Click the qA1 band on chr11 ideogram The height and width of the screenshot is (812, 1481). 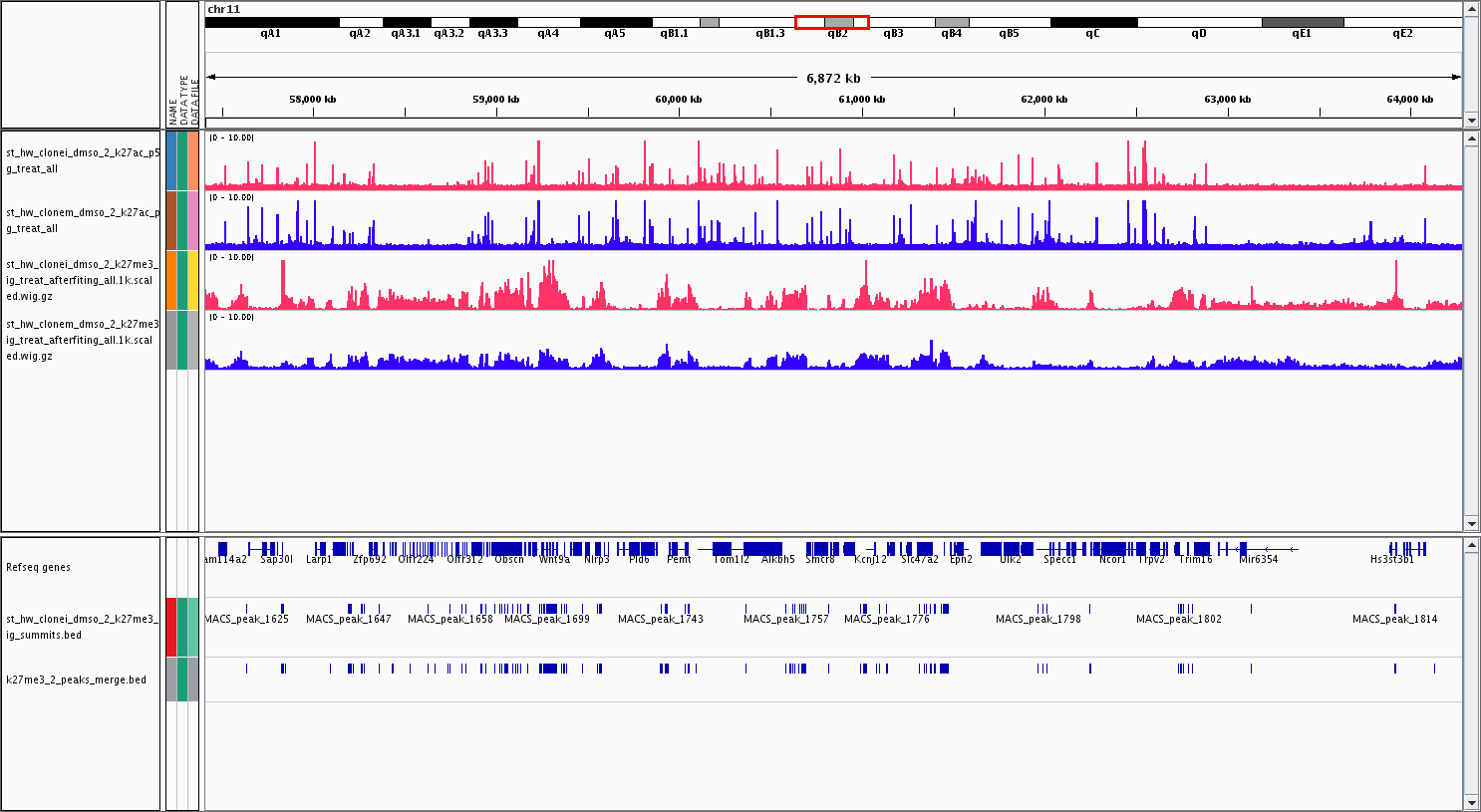[x=271, y=22]
